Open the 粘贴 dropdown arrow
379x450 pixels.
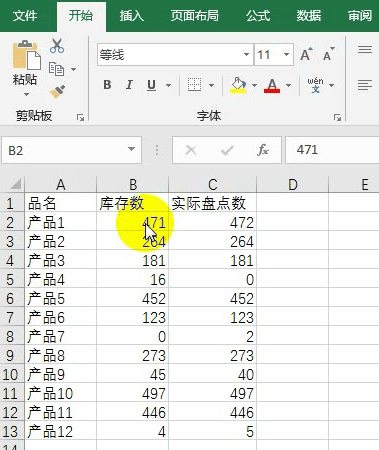[26, 95]
